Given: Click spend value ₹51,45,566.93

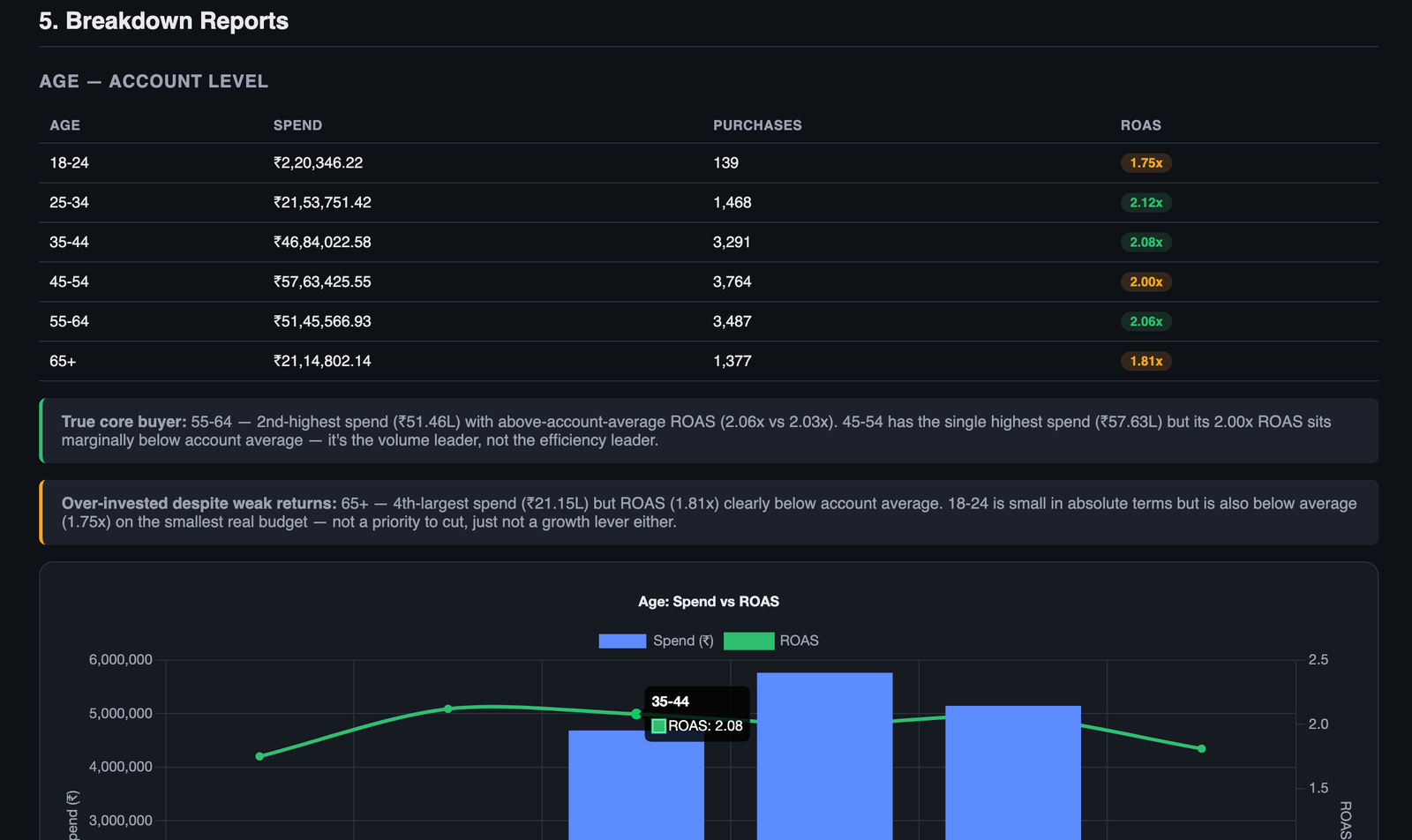Looking at the screenshot, I should tap(322, 322).
